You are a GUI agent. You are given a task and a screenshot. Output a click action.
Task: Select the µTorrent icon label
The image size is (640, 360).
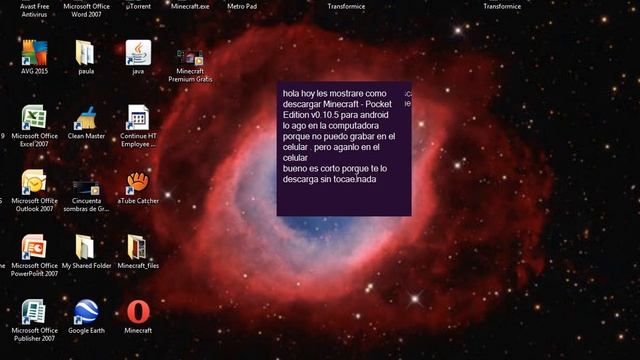[138, 7]
